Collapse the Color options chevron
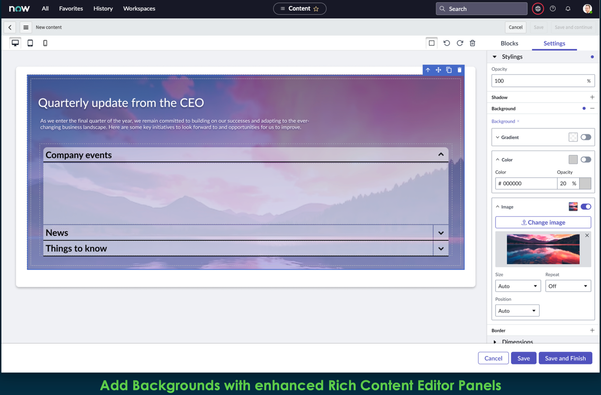This screenshot has height=395, width=601. 498,159
